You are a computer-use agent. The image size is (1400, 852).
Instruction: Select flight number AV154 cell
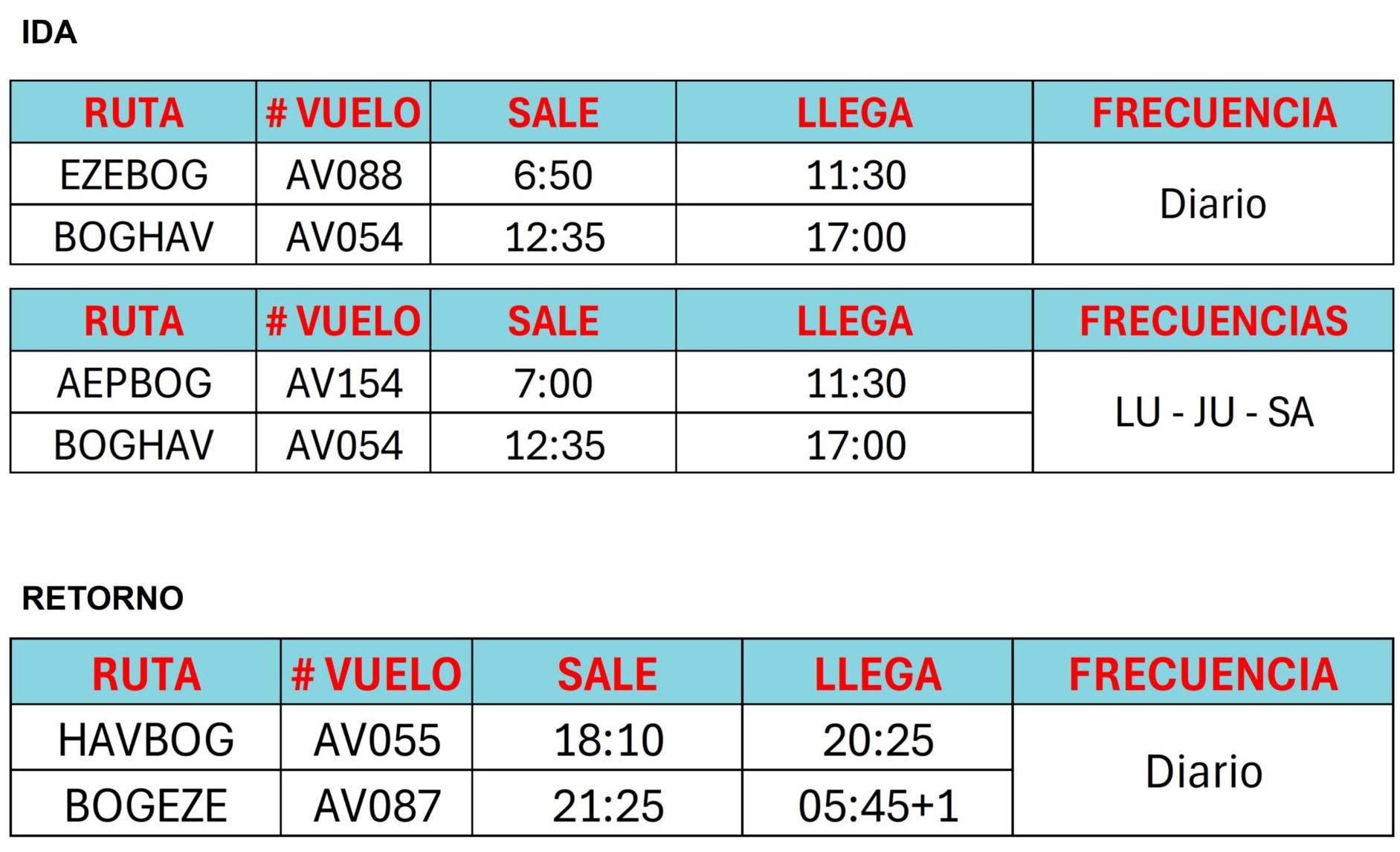point(344,384)
